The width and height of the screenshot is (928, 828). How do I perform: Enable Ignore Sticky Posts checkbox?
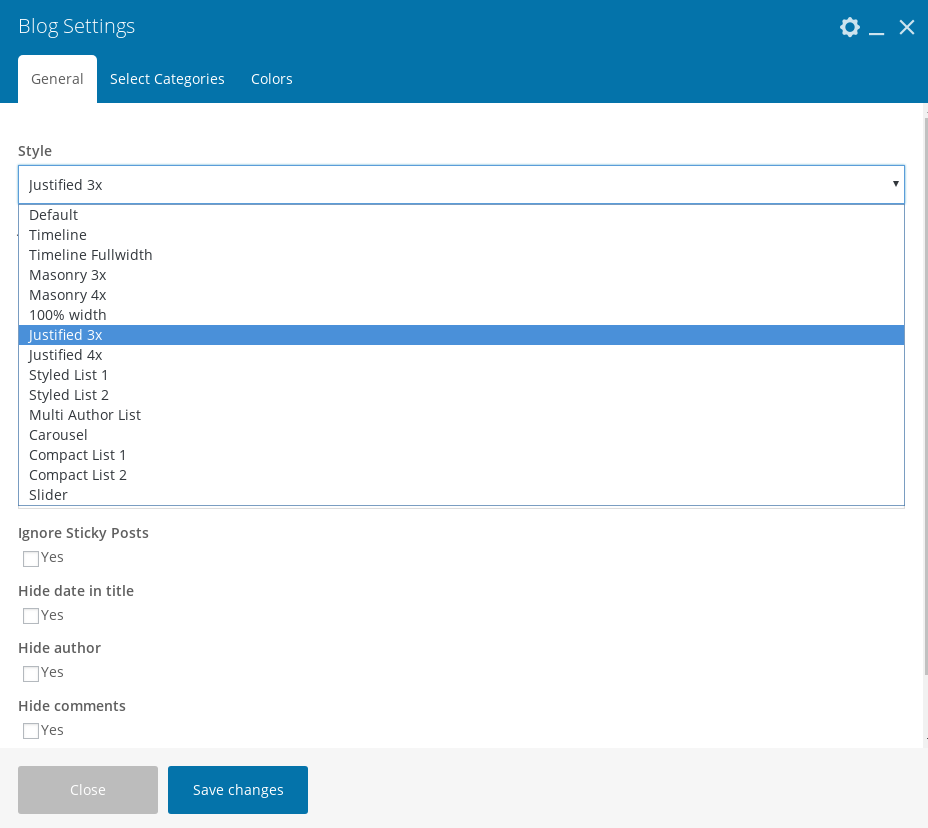coord(31,558)
